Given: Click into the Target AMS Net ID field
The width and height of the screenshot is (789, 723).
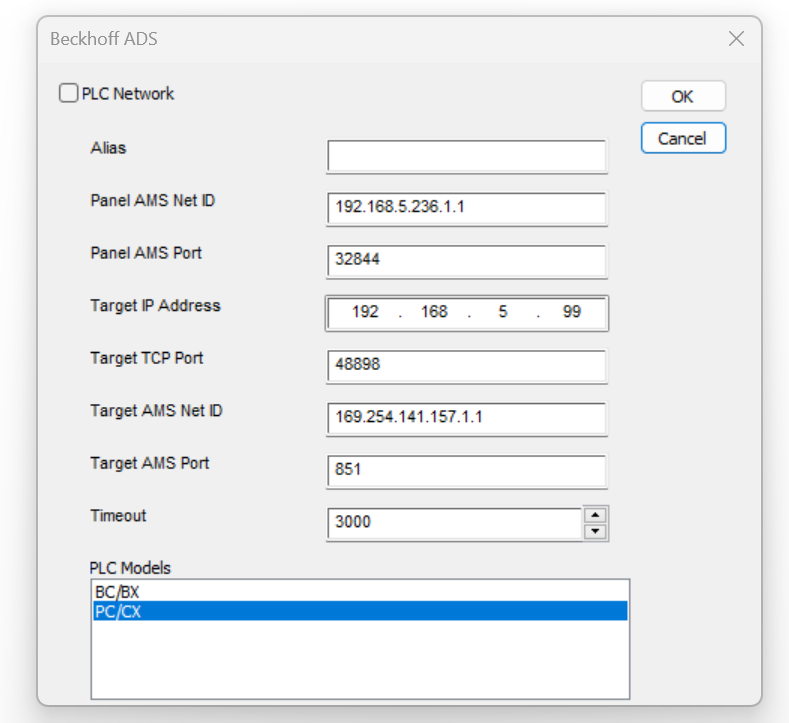Looking at the screenshot, I should [466, 418].
